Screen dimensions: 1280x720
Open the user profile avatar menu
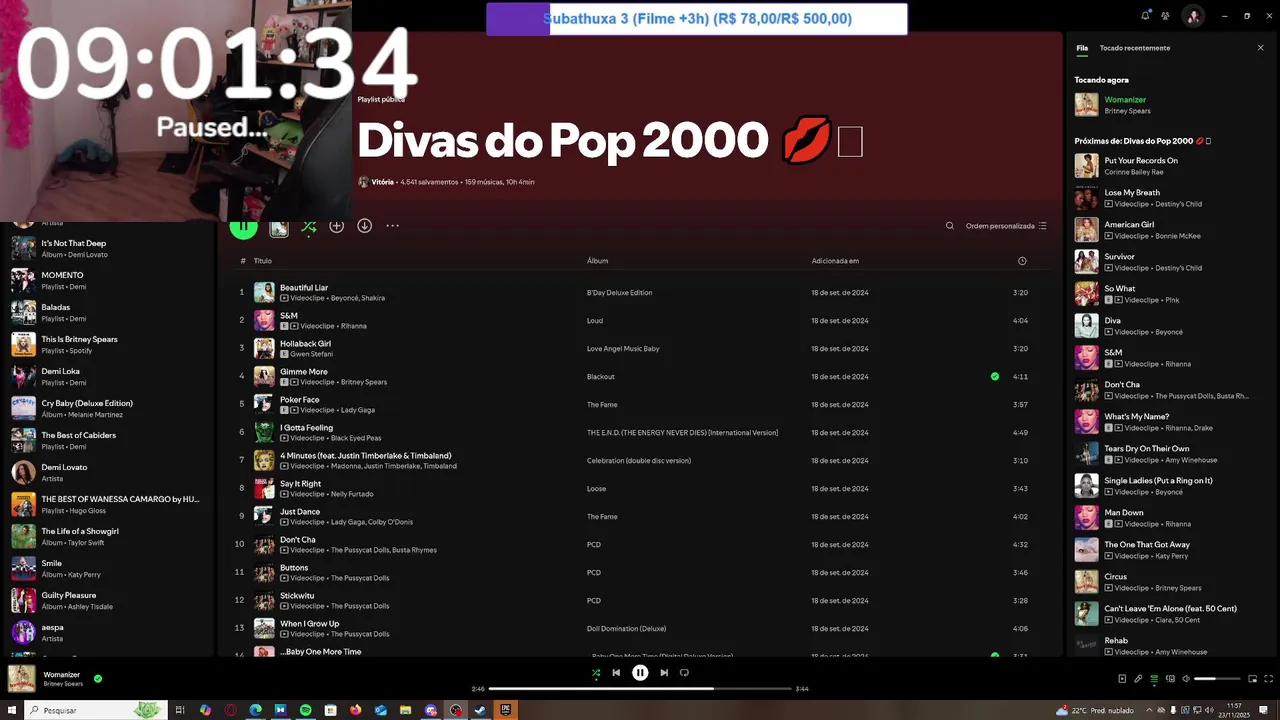click(1192, 16)
